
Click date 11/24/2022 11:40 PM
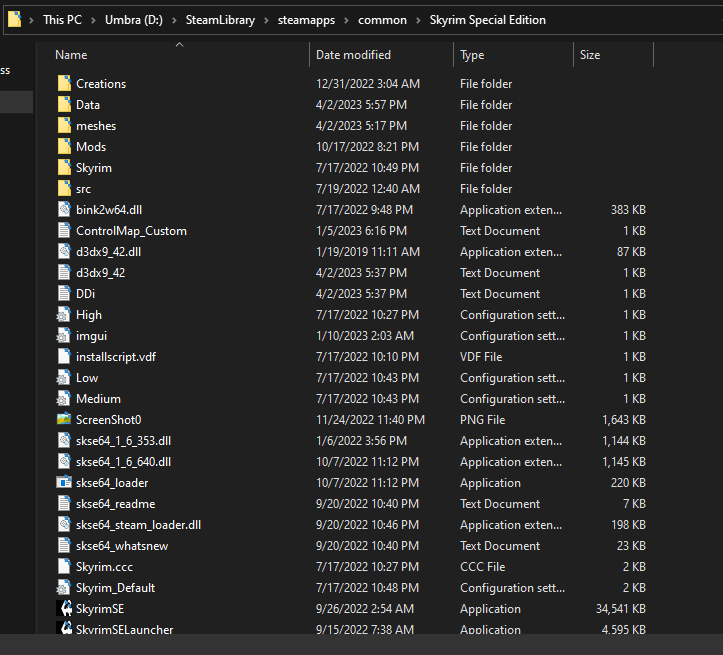pos(370,419)
